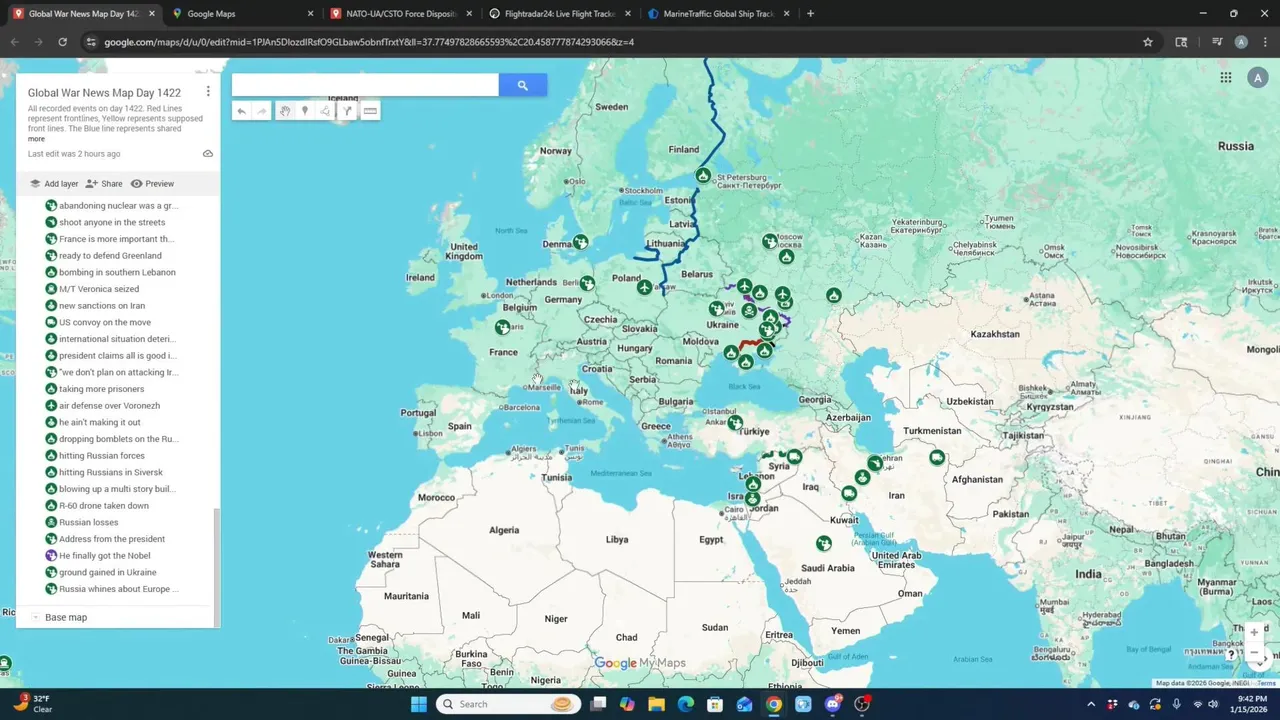
Task: Click the map marker in Saudi Arabia
Action: click(x=823, y=543)
